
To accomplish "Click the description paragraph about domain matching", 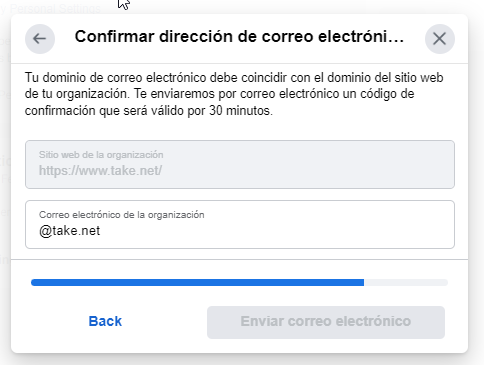I will click(x=234, y=94).
